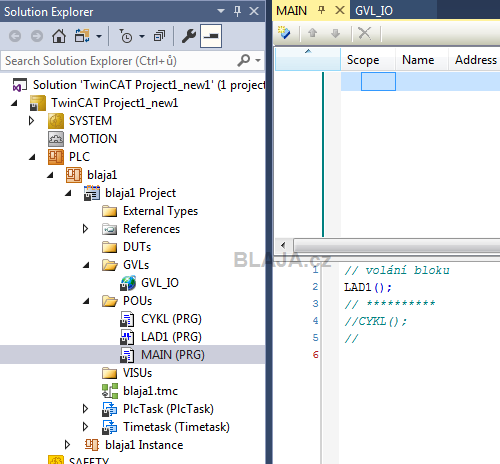Collapse the blaja1 Project node
Screen dimensions: 500x464
point(68,193)
